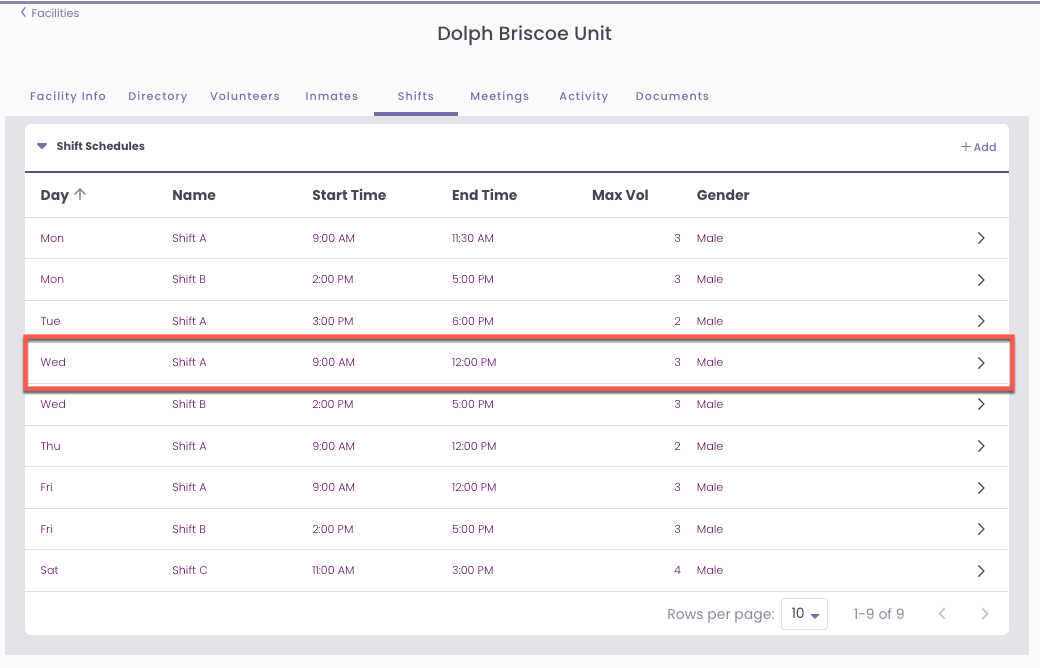
Task: Open Wednesday Shift B chevron
Action: pyautogui.click(x=981, y=404)
